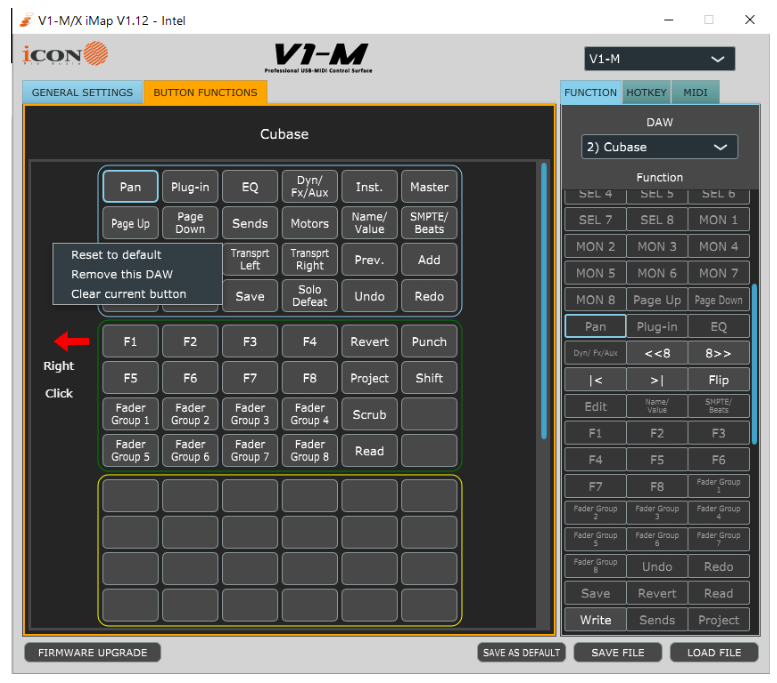
Task: Click the SAVE AS DEFAULT button
Action: pyautogui.click(x=521, y=653)
